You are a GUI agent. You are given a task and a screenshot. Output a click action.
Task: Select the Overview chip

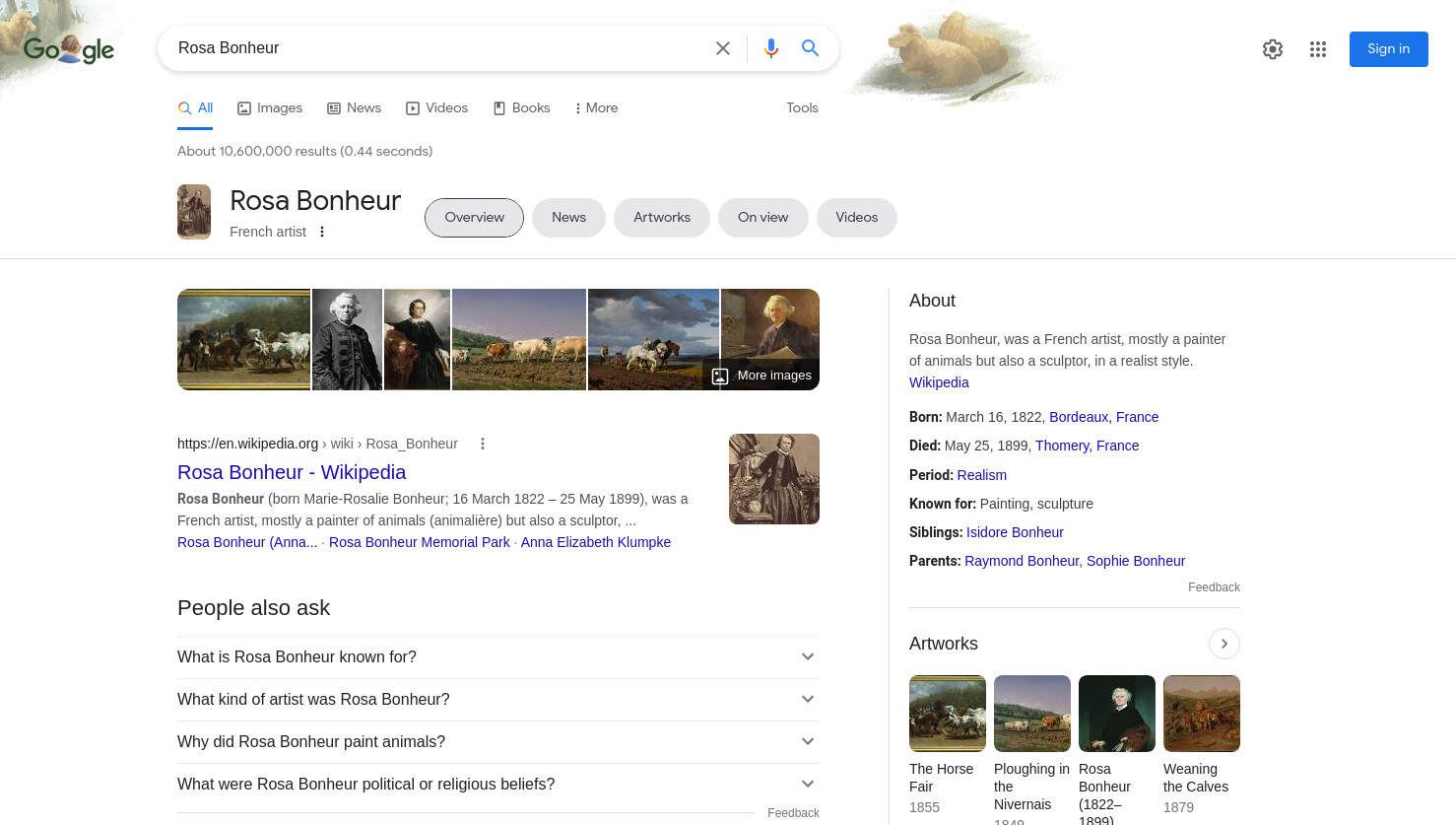(x=474, y=218)
